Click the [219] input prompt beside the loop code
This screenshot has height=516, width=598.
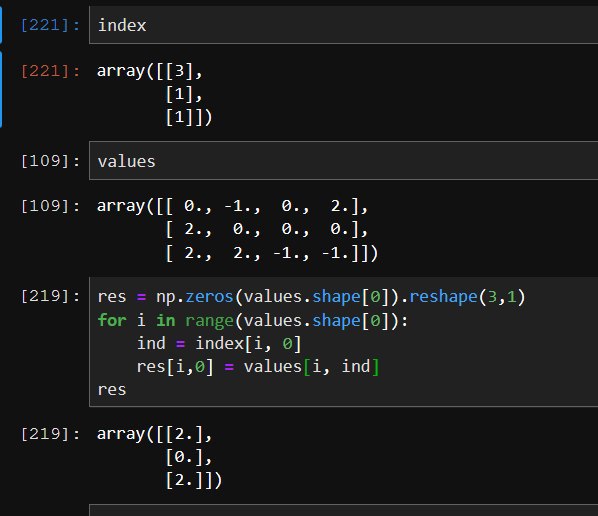pos(50,296)
